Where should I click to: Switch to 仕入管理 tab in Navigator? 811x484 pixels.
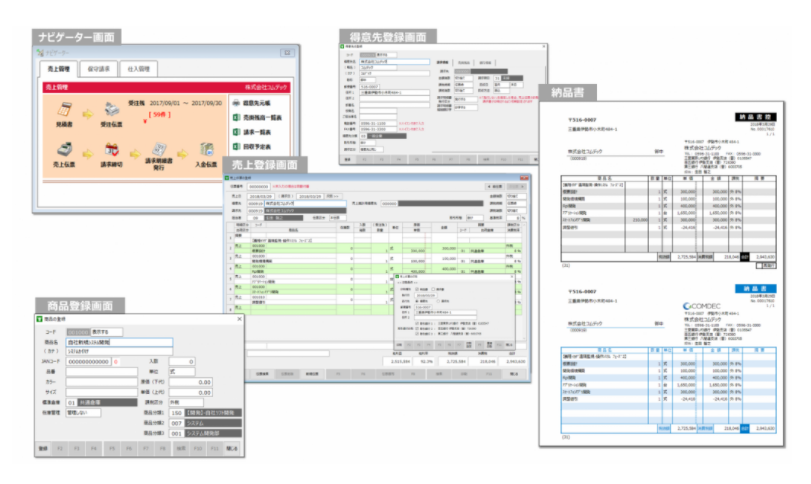click(x=139, y=69)
